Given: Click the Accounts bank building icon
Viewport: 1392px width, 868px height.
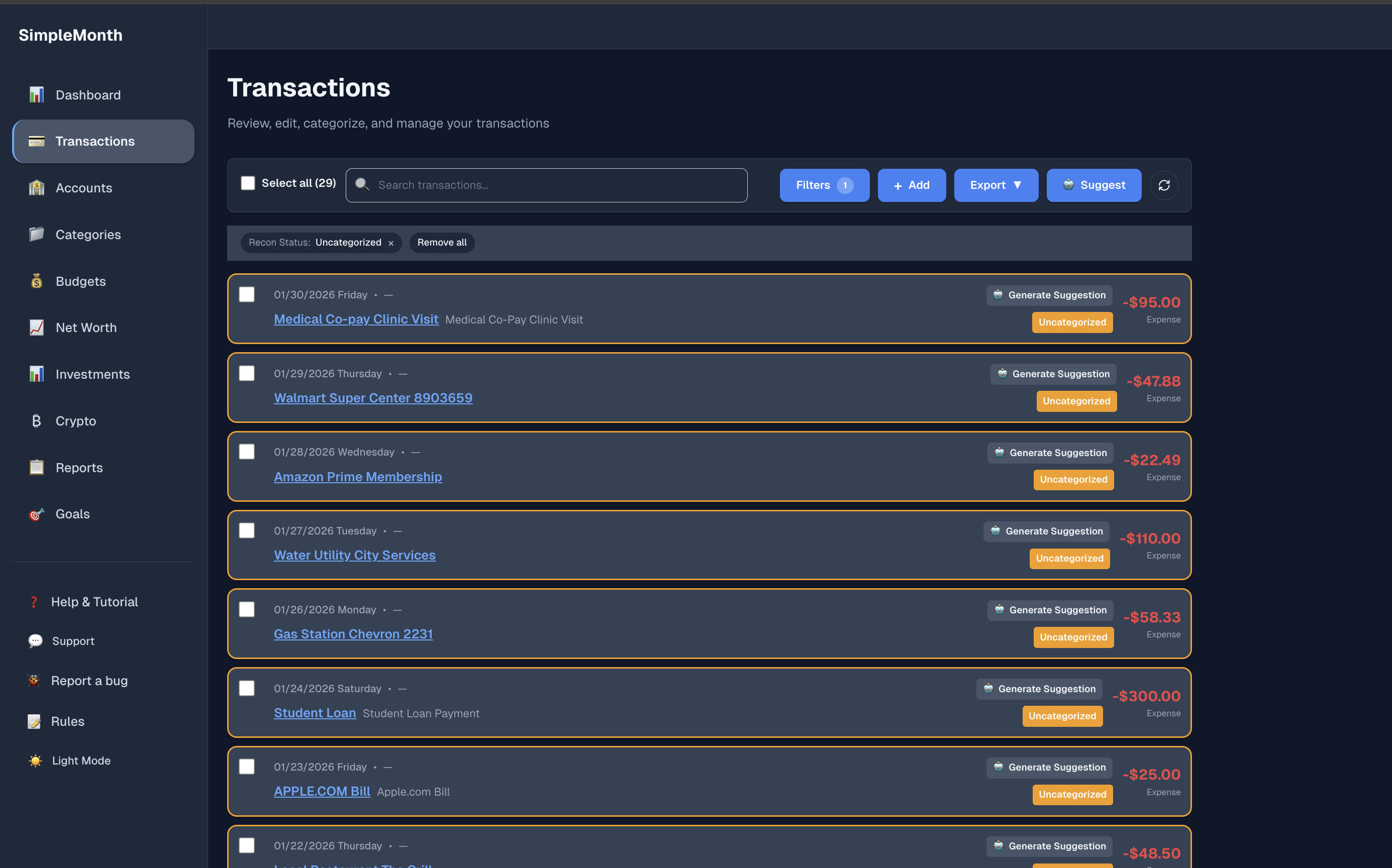Looking at the screenshot, I should click(x=36, y=188).
